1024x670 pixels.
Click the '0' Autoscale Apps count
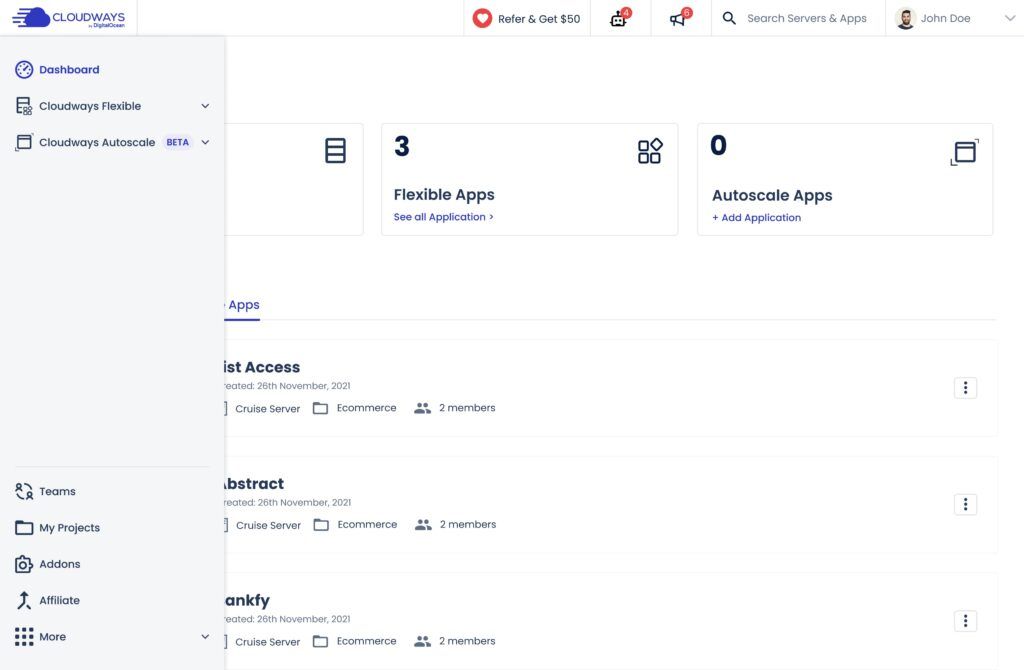click(x=718, y=145)
